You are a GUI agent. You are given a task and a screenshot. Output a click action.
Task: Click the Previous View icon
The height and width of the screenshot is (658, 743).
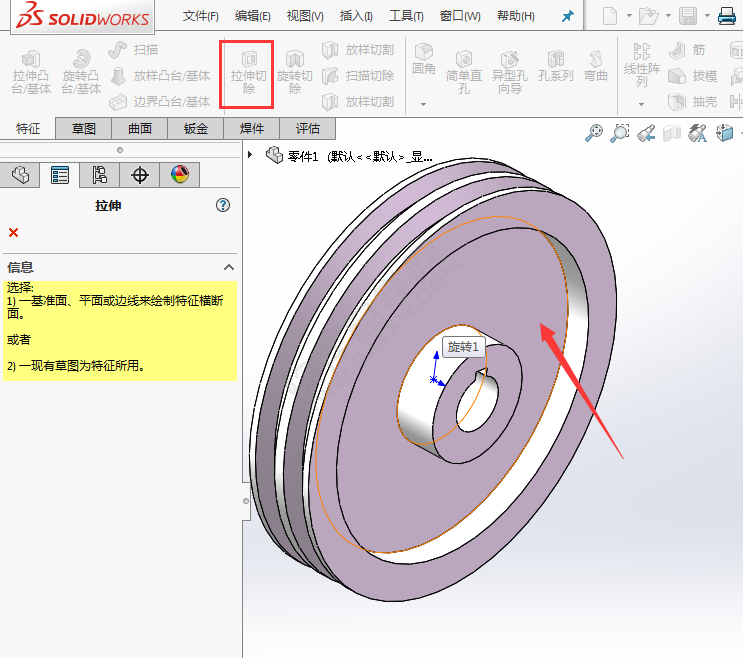click(x=645, y=133)
